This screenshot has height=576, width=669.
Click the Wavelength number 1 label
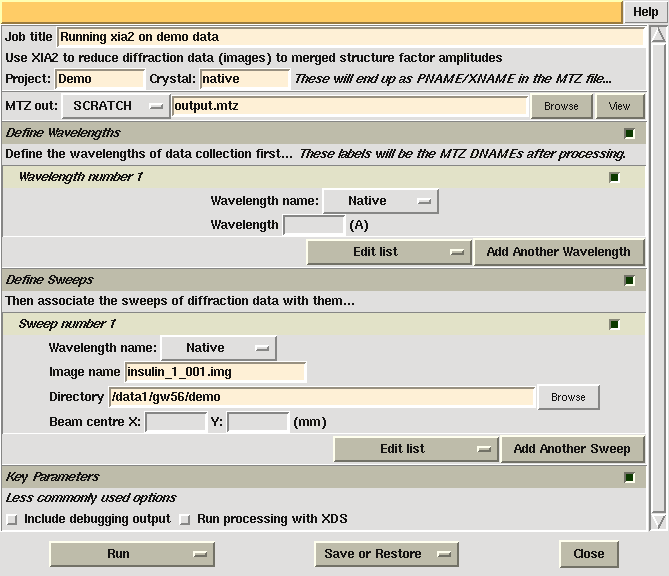(81, 177)
